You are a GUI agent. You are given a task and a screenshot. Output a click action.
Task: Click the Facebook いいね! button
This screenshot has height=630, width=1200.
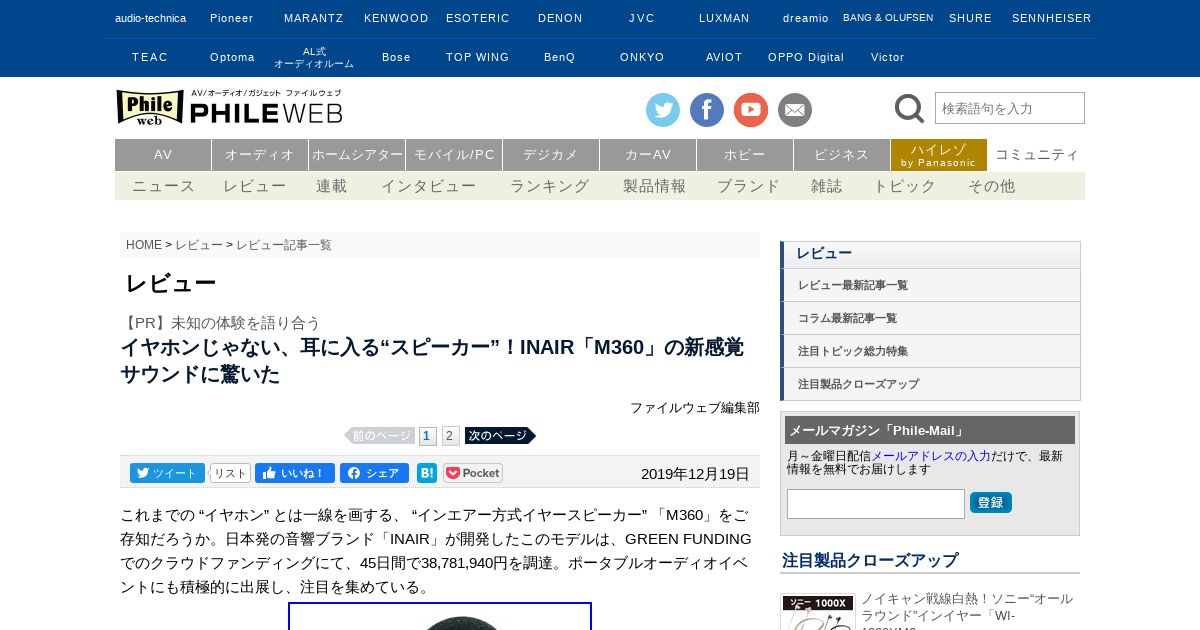pyautogui.click(x=295, y=473)
